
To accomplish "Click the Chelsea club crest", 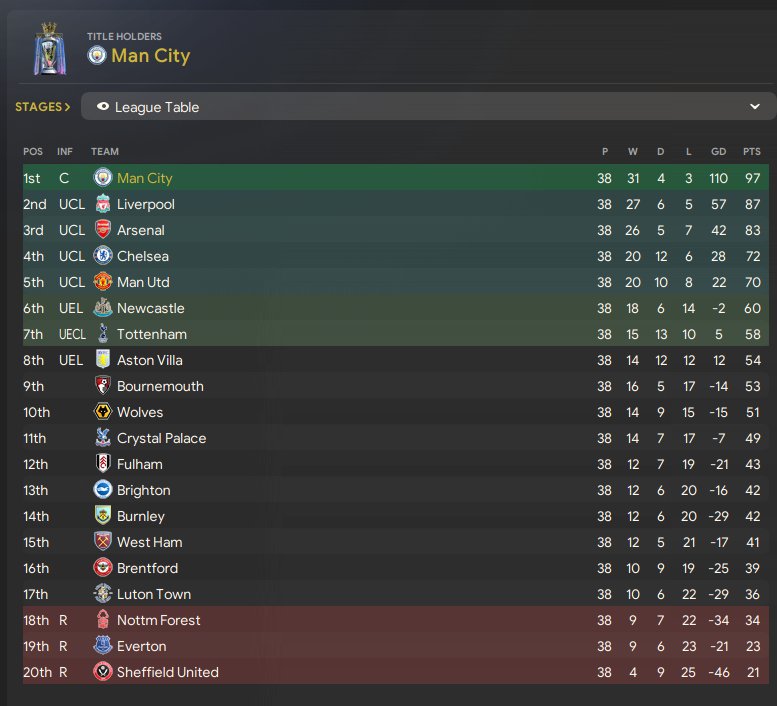I will pyautogui.click(x=103, y=256).
